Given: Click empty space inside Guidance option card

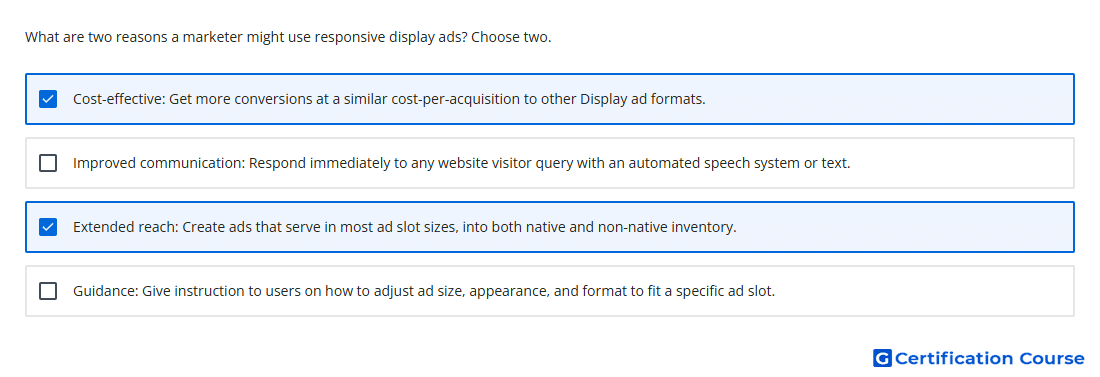Looking at the screenshot, I should 926,291.
